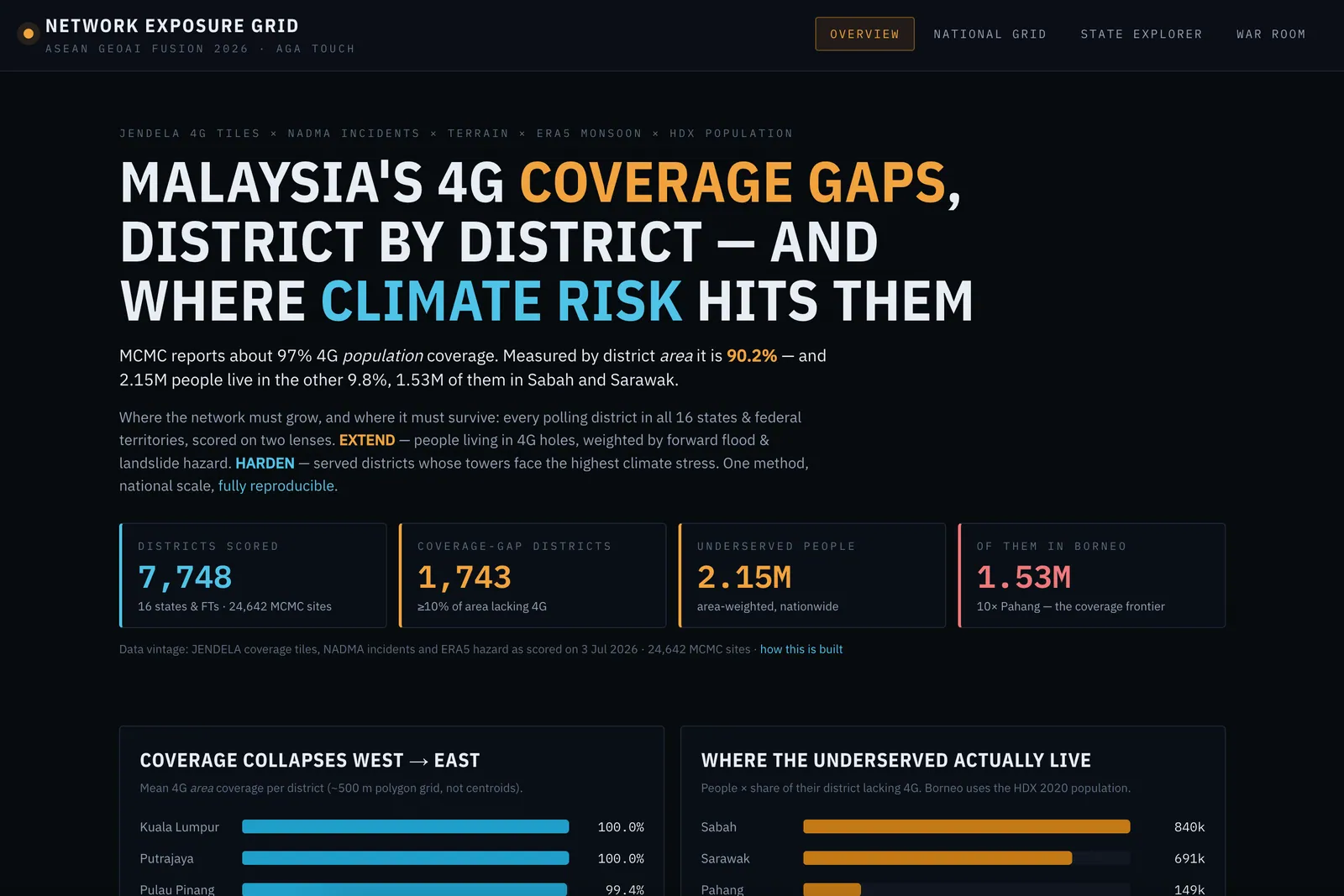Image resolution: width=1344 pixels, height=896 pixels.
Task: Click the Sarawak underserved bar
Action: tap(937, 858)
